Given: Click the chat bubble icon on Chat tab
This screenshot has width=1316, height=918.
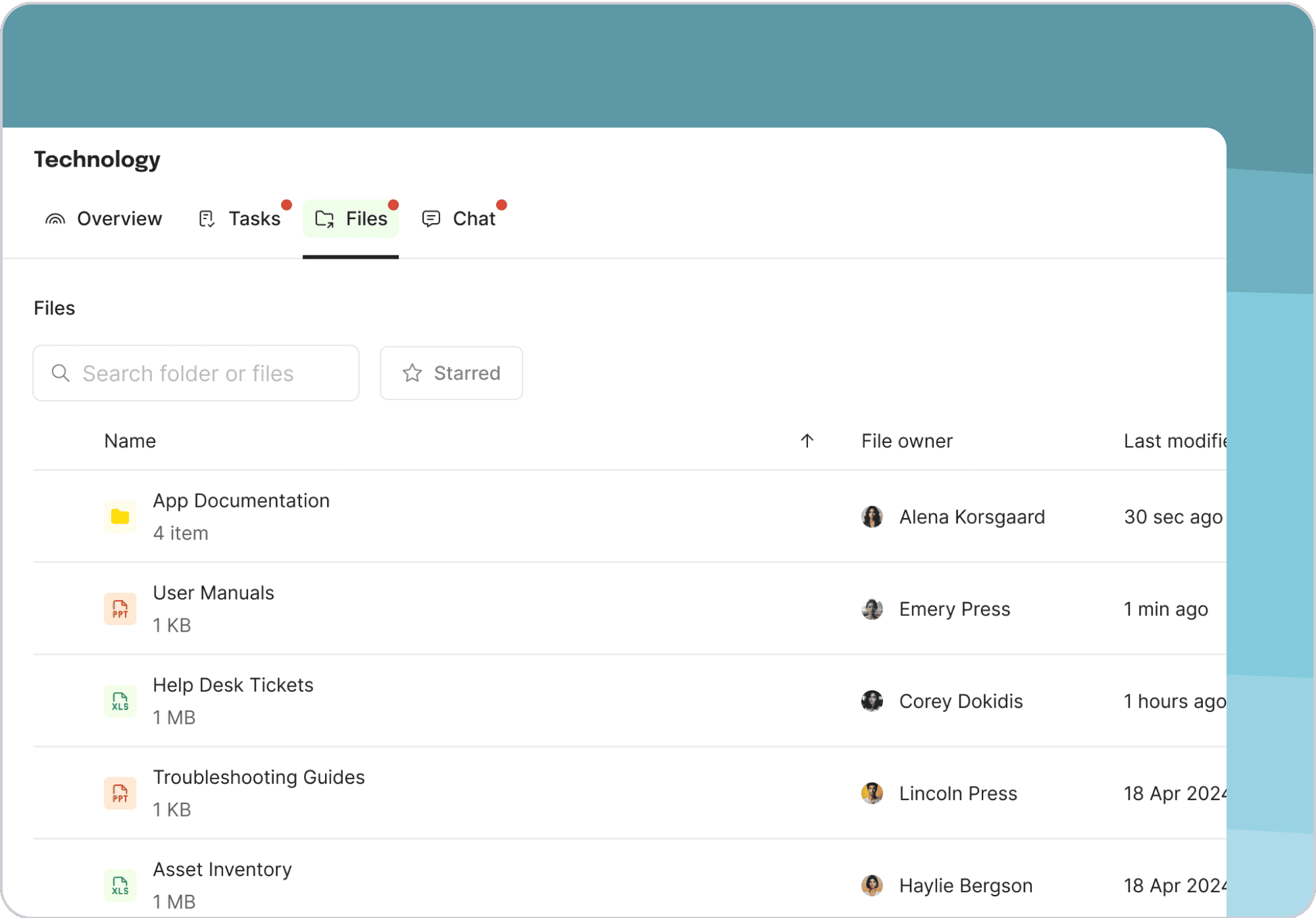Looking at the screenshot, I should pyautogui.click(x=431, y=218).
